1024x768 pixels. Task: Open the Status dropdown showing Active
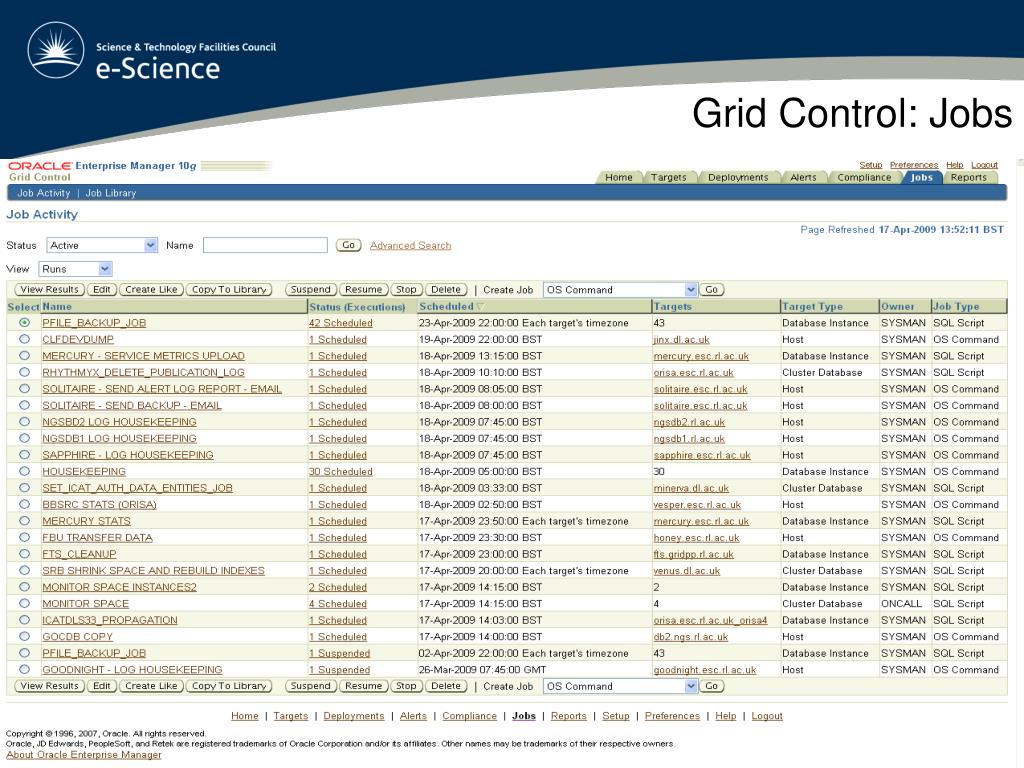pyautogui.click(x=102, y=245)
